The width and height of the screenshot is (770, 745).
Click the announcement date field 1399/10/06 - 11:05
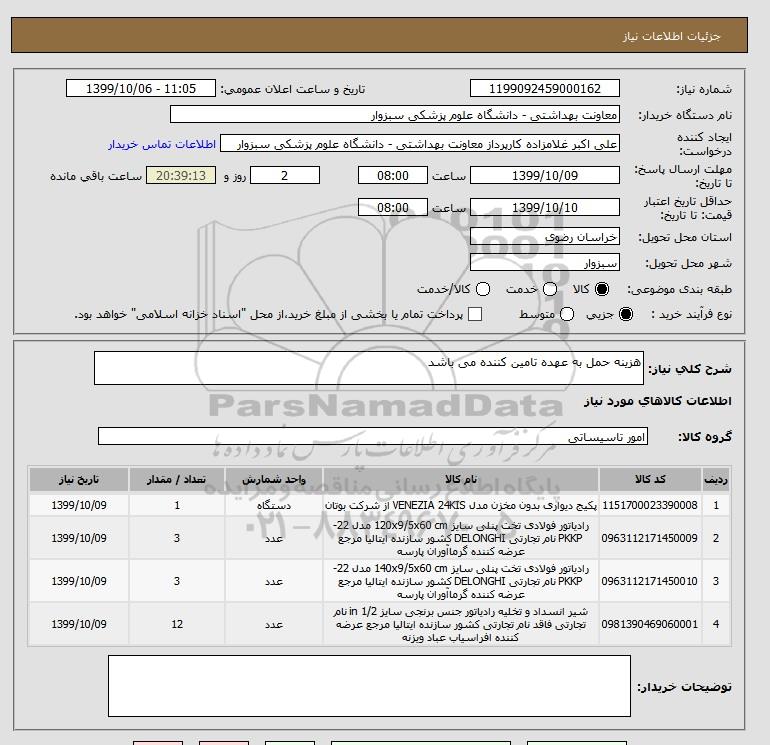click(x=141, y=88)
